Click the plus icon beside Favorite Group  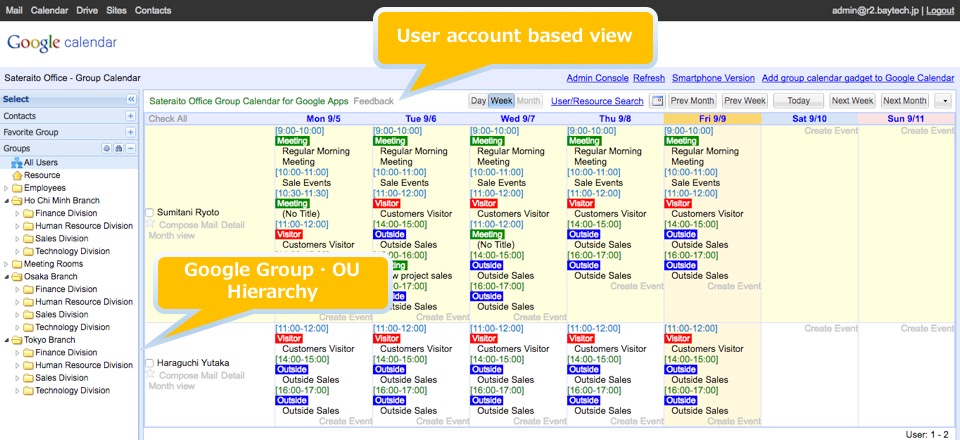(x=130, y=132)
